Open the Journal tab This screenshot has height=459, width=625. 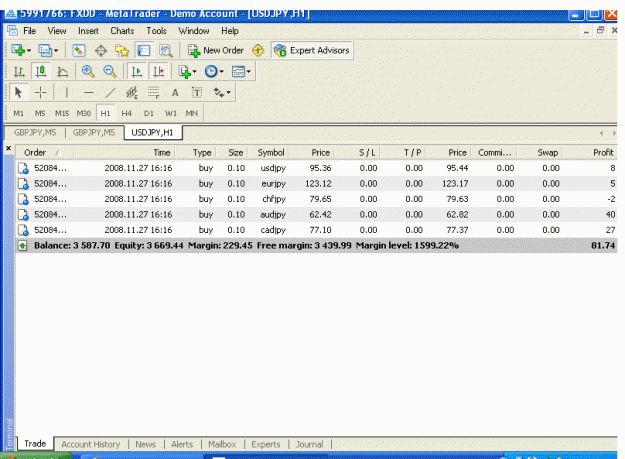click(x=309, y=444)
